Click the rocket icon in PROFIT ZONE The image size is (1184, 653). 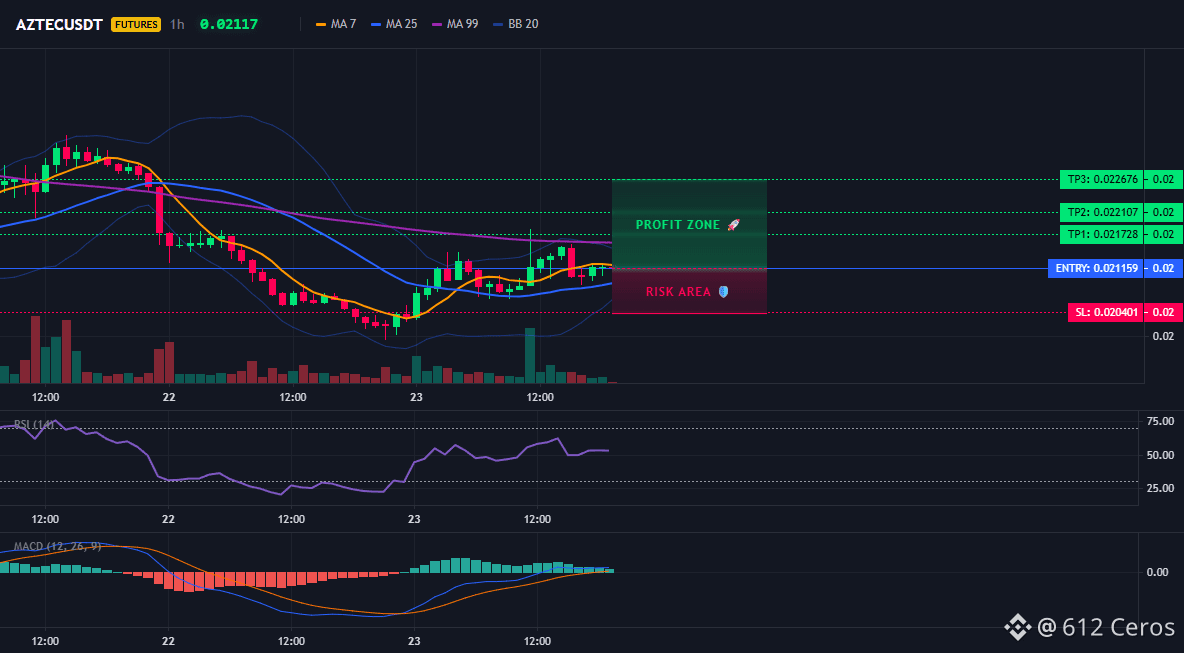point(733,225)
